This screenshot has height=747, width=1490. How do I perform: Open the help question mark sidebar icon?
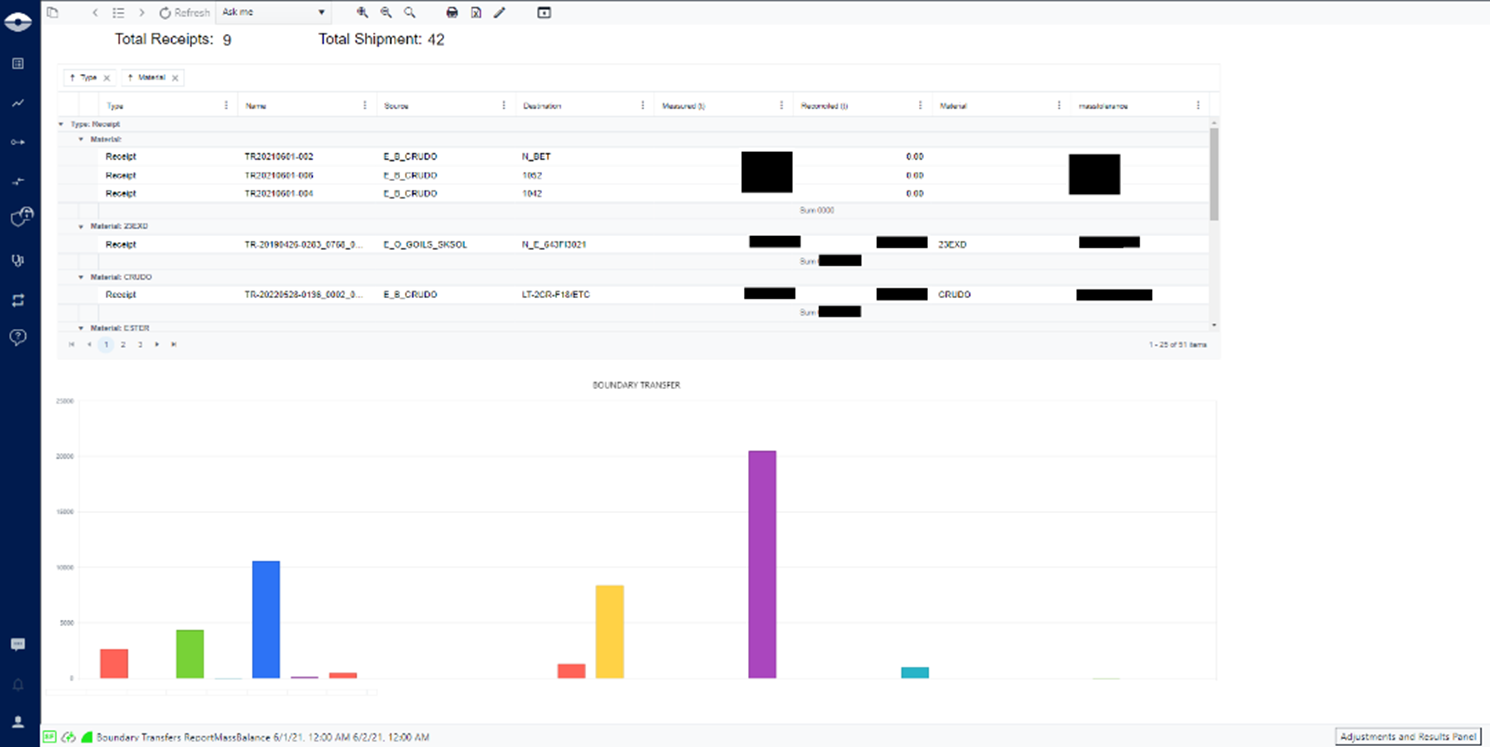(18, 337)
